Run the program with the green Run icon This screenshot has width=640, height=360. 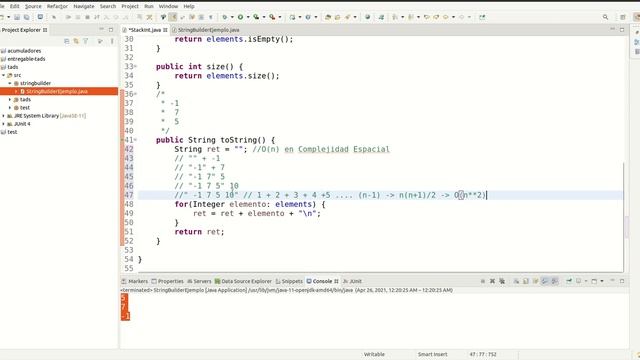[240, 17]
